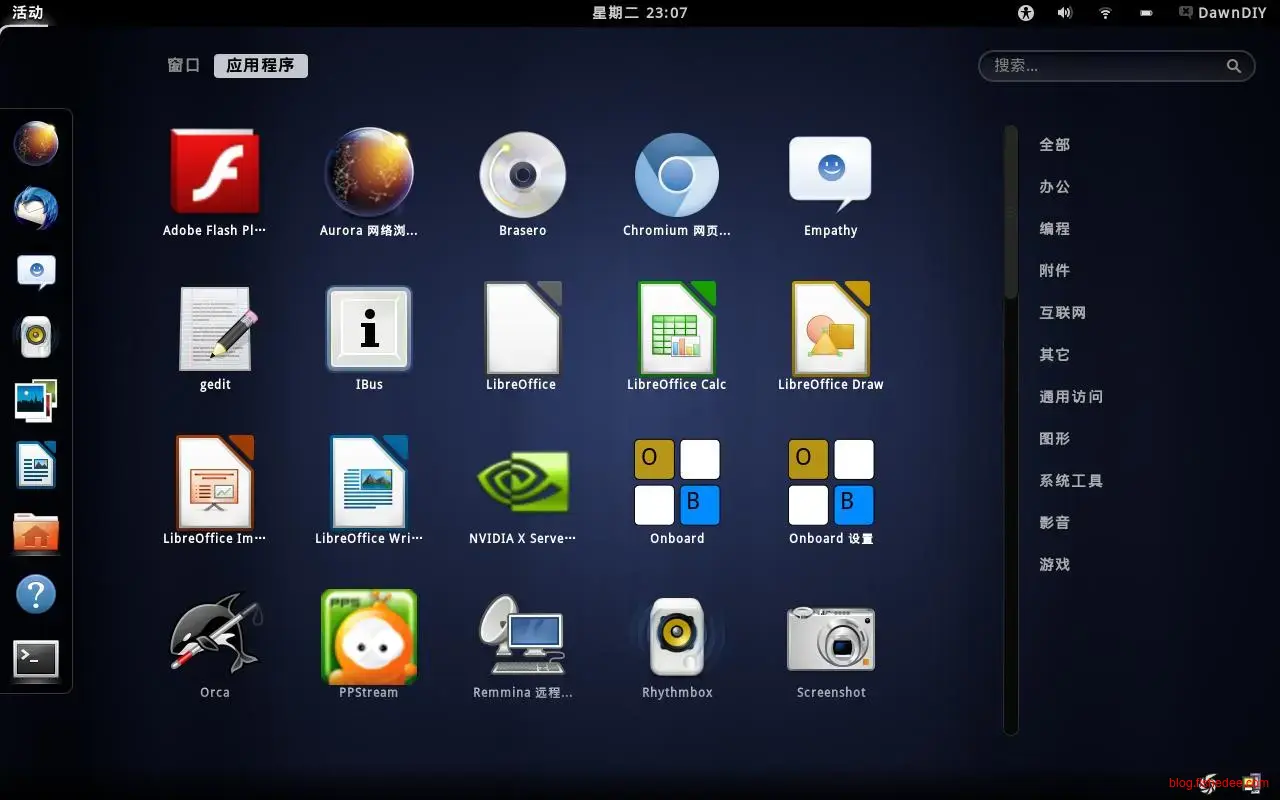Click the Terminal icon in the dock
1280x800 pixels.
point(36,659)
